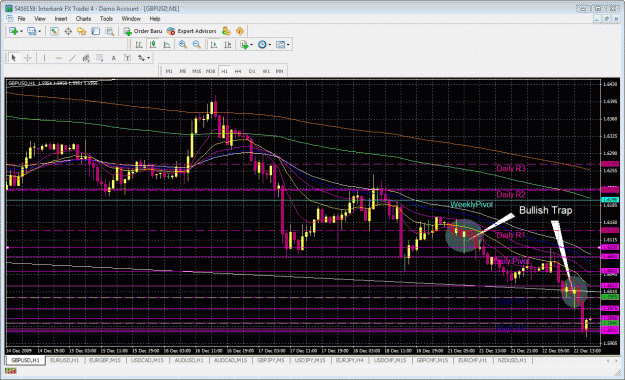Open a New Chart from the toolbar icon

point(14,31)
